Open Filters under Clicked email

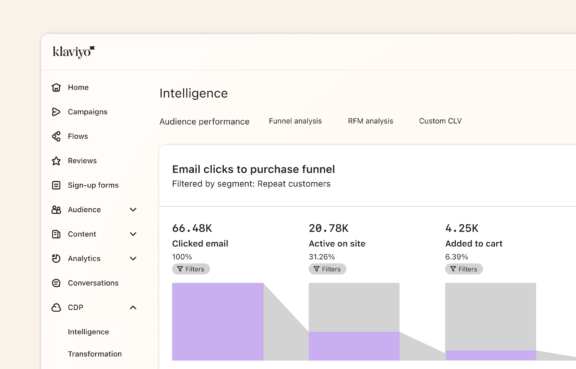pos(191,269)
